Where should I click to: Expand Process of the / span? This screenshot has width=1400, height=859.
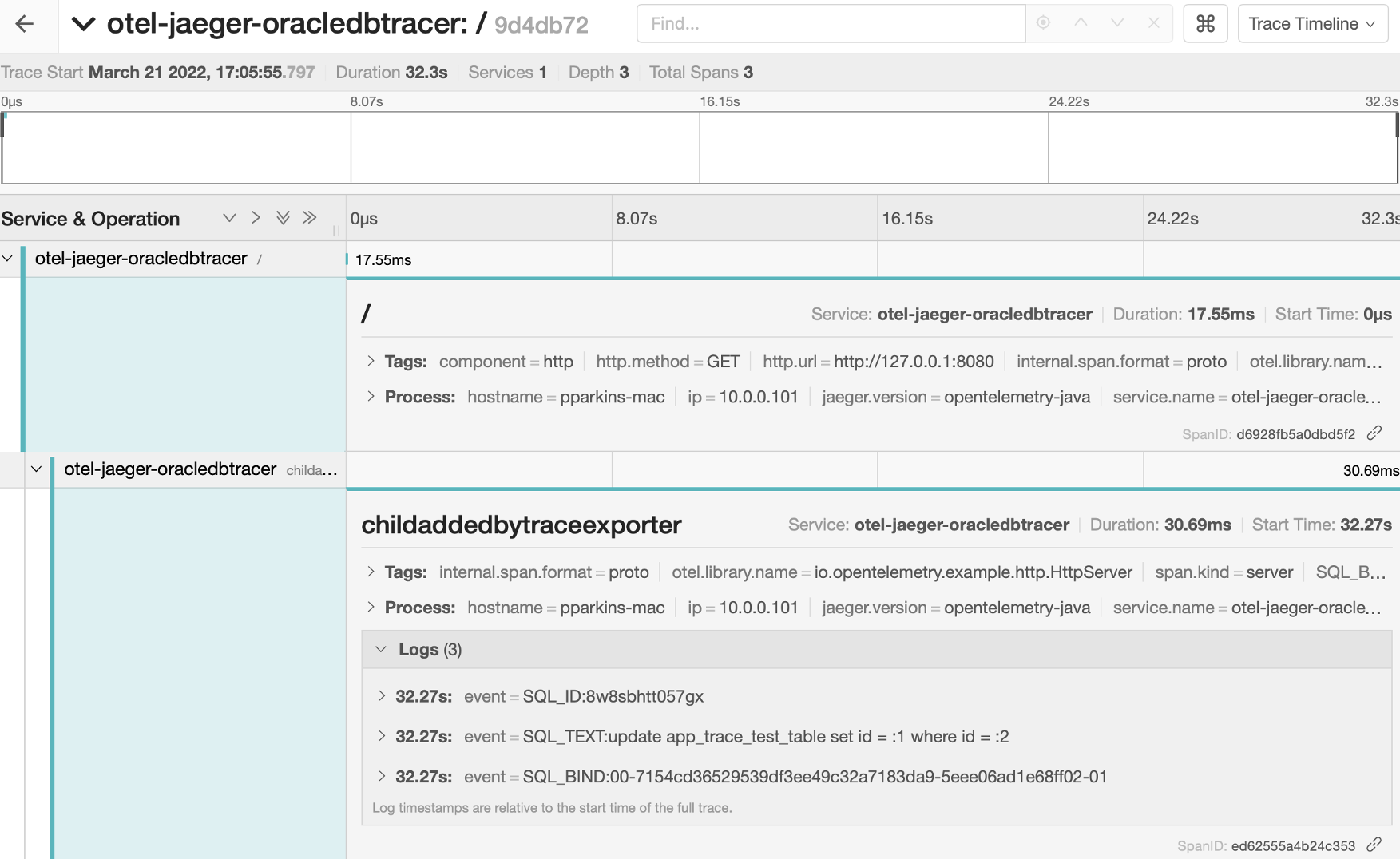(371, 397)
